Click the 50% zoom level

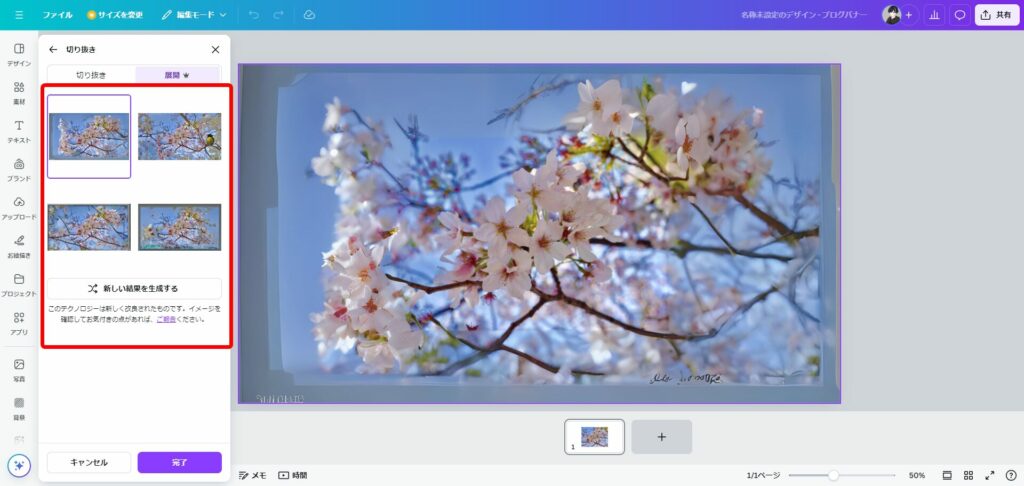click(x=917, y=476)
